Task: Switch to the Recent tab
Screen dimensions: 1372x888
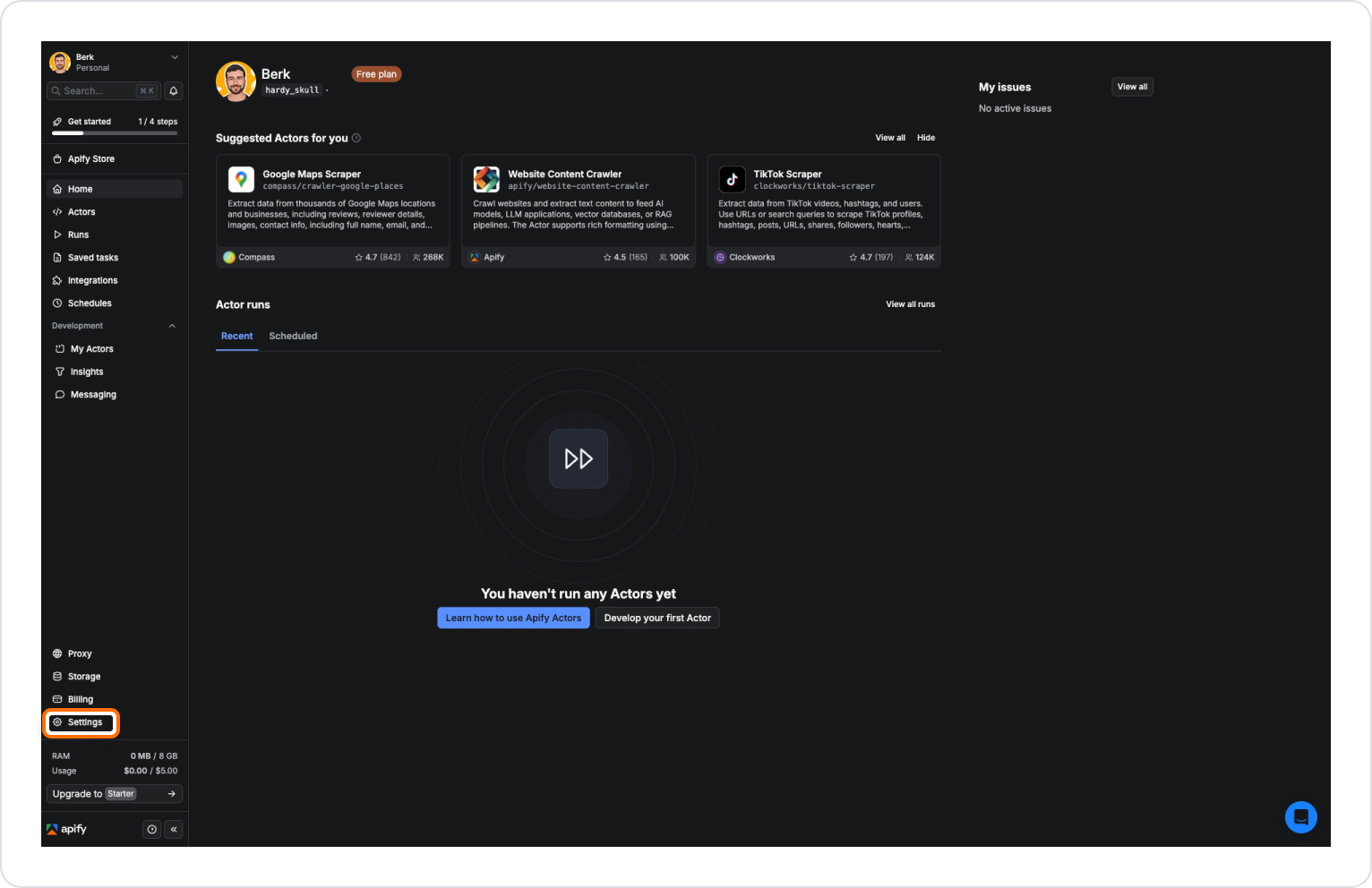Action: (x=236, y=337)
